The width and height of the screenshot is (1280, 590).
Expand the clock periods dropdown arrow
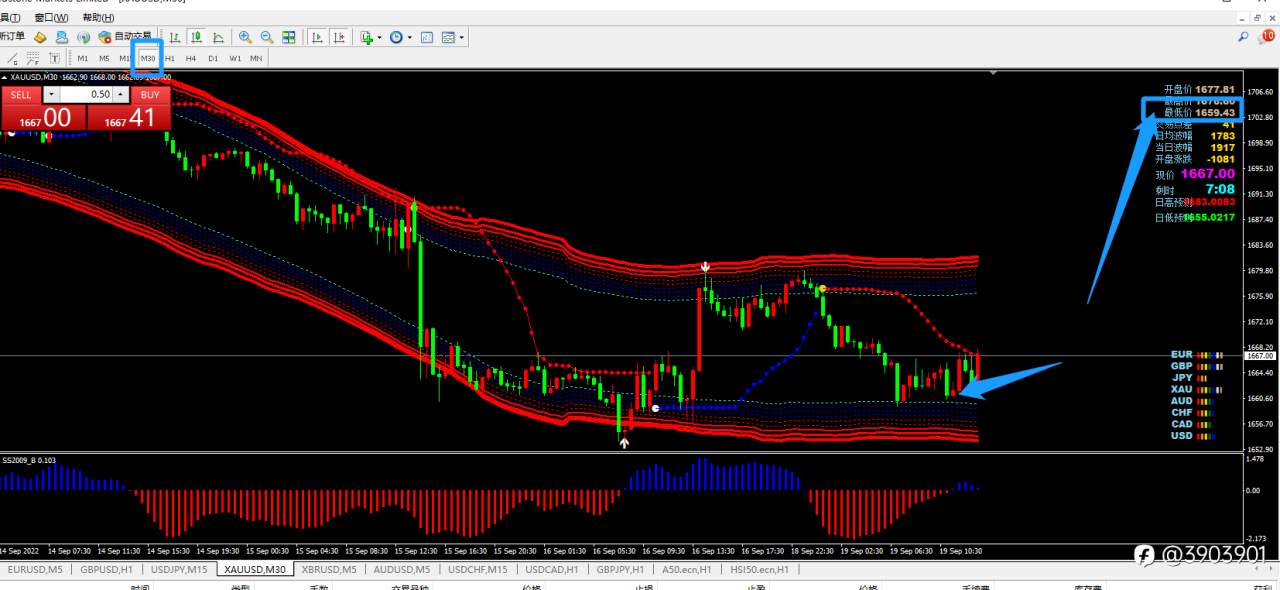(x=410, y=38)
